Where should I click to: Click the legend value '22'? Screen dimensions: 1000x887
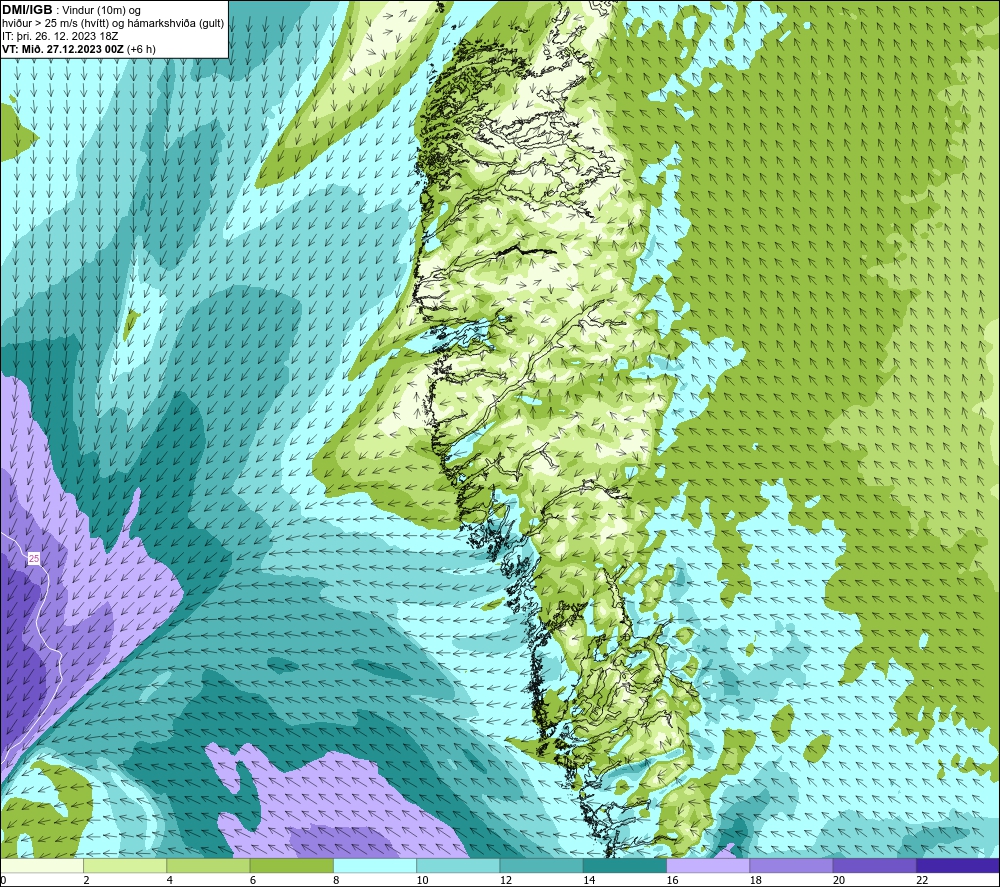click(x=922, y=880)
